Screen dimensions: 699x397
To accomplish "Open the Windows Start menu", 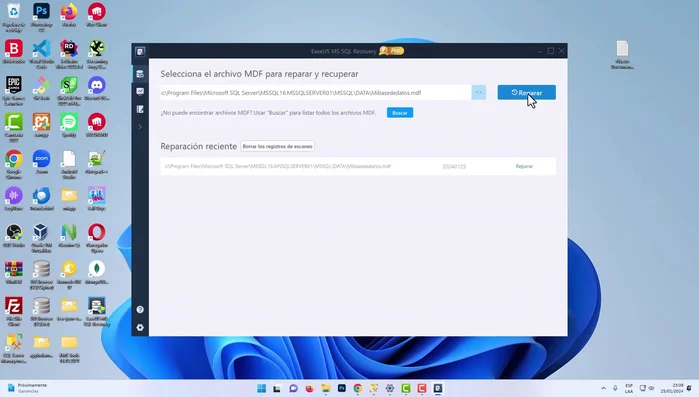I will pos(262,389).
